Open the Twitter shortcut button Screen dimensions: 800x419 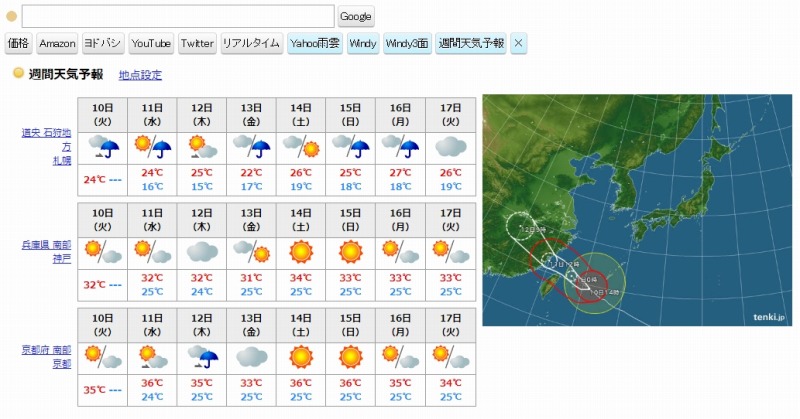click(197, 43)
